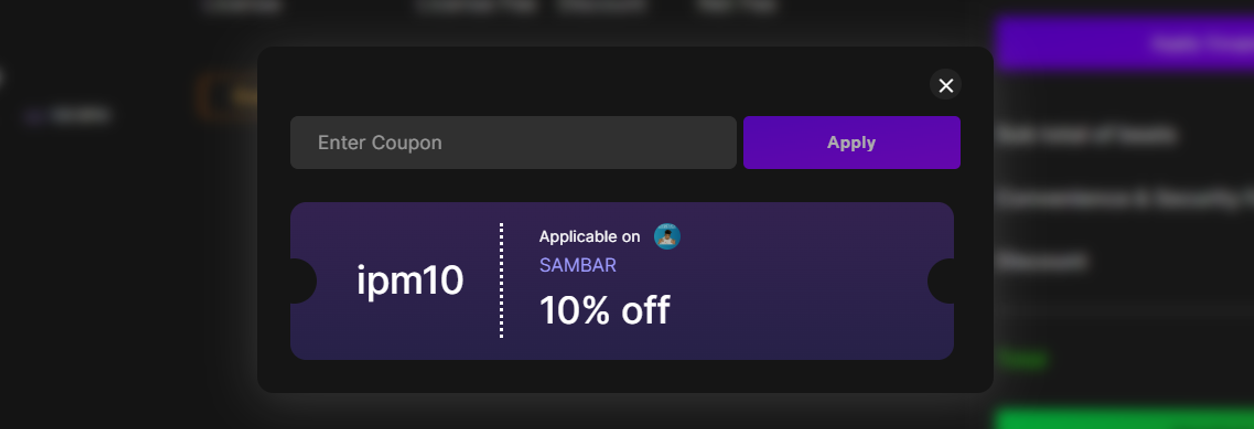The image size is (1254, 429).
Task: Close the coupon dialog with the X
Action: pyautogui.click(x=945, y=85)
